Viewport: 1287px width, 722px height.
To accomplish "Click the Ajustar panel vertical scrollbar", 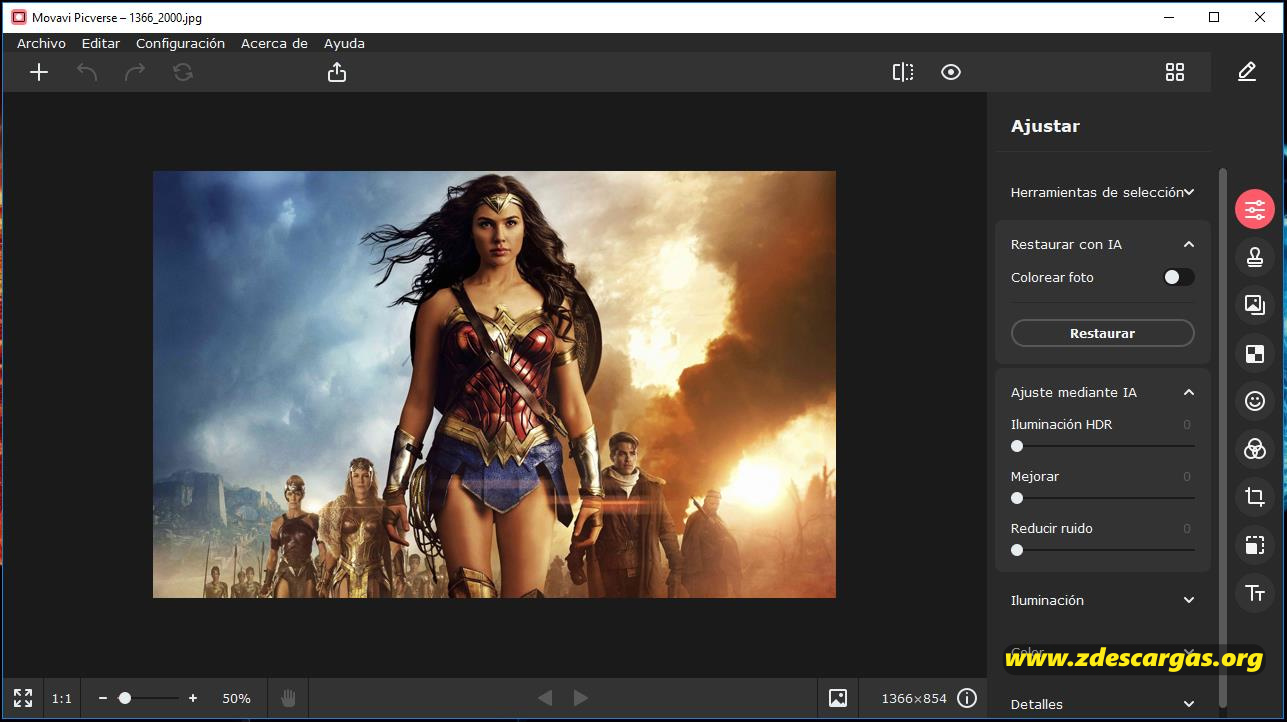I will 1222,438.
